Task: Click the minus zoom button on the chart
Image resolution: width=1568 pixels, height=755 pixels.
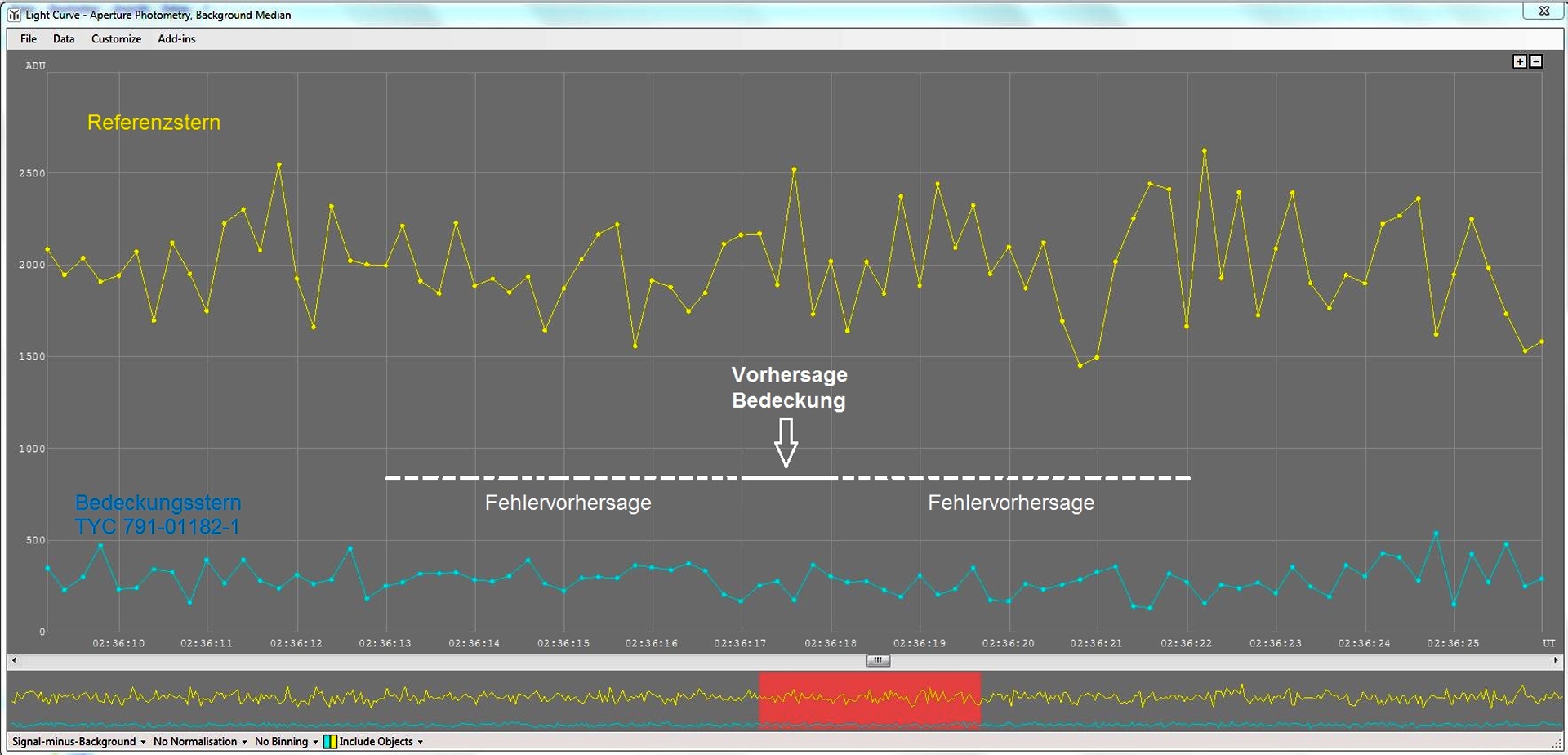Action: tap(1536, 61)
